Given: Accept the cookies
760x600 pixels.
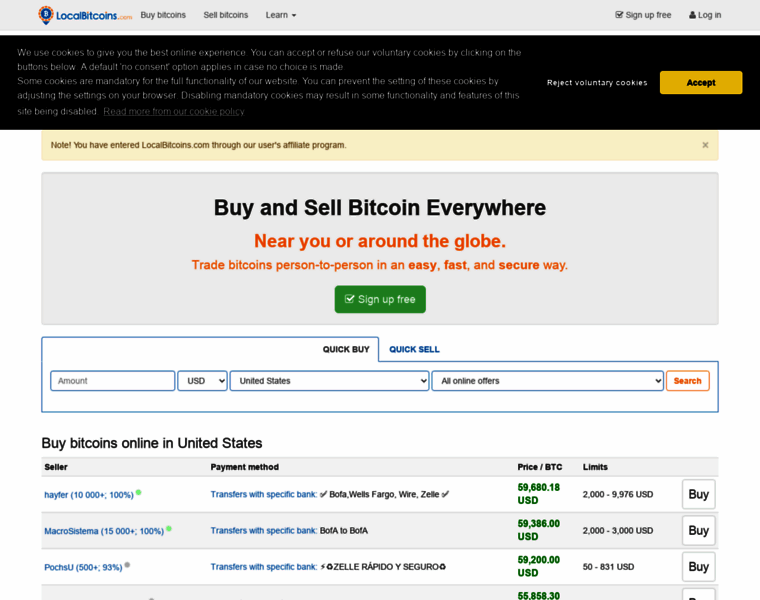Looking at the screenshot, I should (700, 82).
